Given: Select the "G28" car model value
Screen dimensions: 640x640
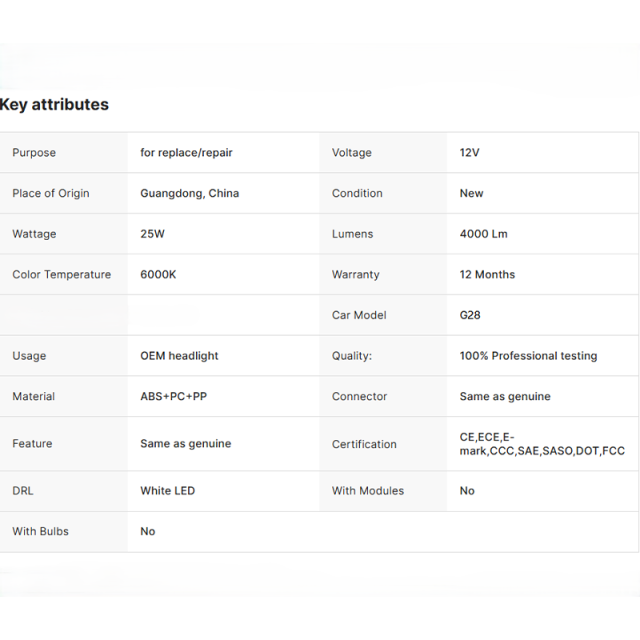Looking at the screenshot, I should point(470,315).
